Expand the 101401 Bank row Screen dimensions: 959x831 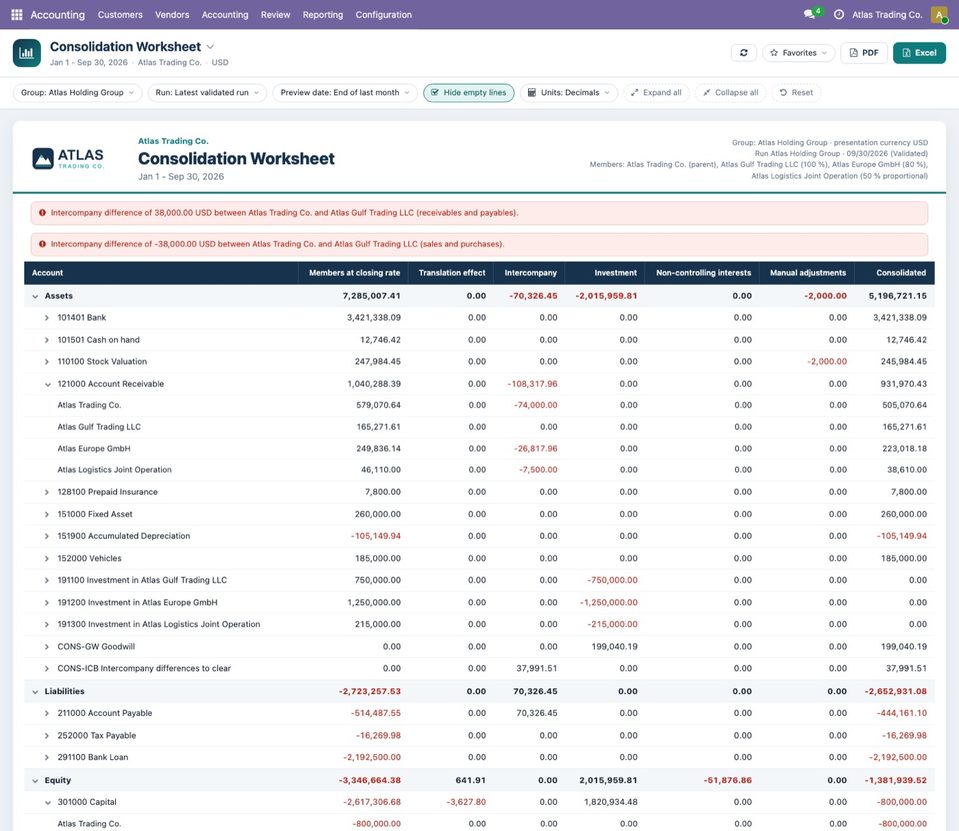46,318
